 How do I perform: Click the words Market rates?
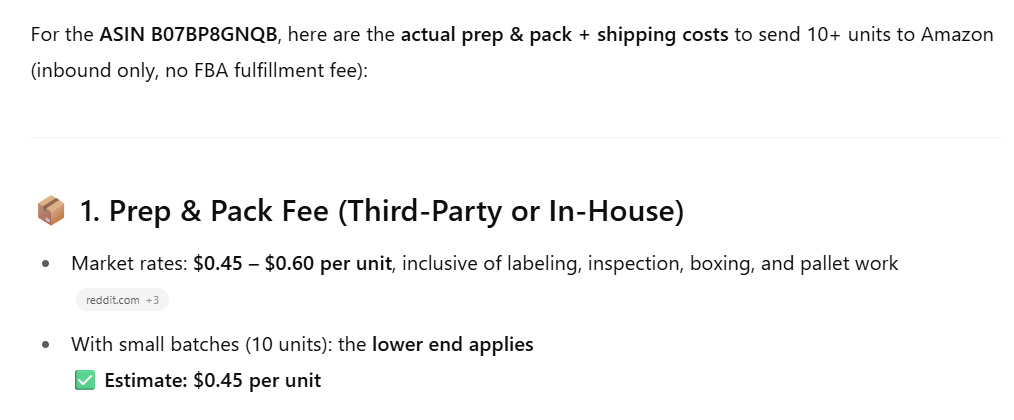(x=127, y=264)
